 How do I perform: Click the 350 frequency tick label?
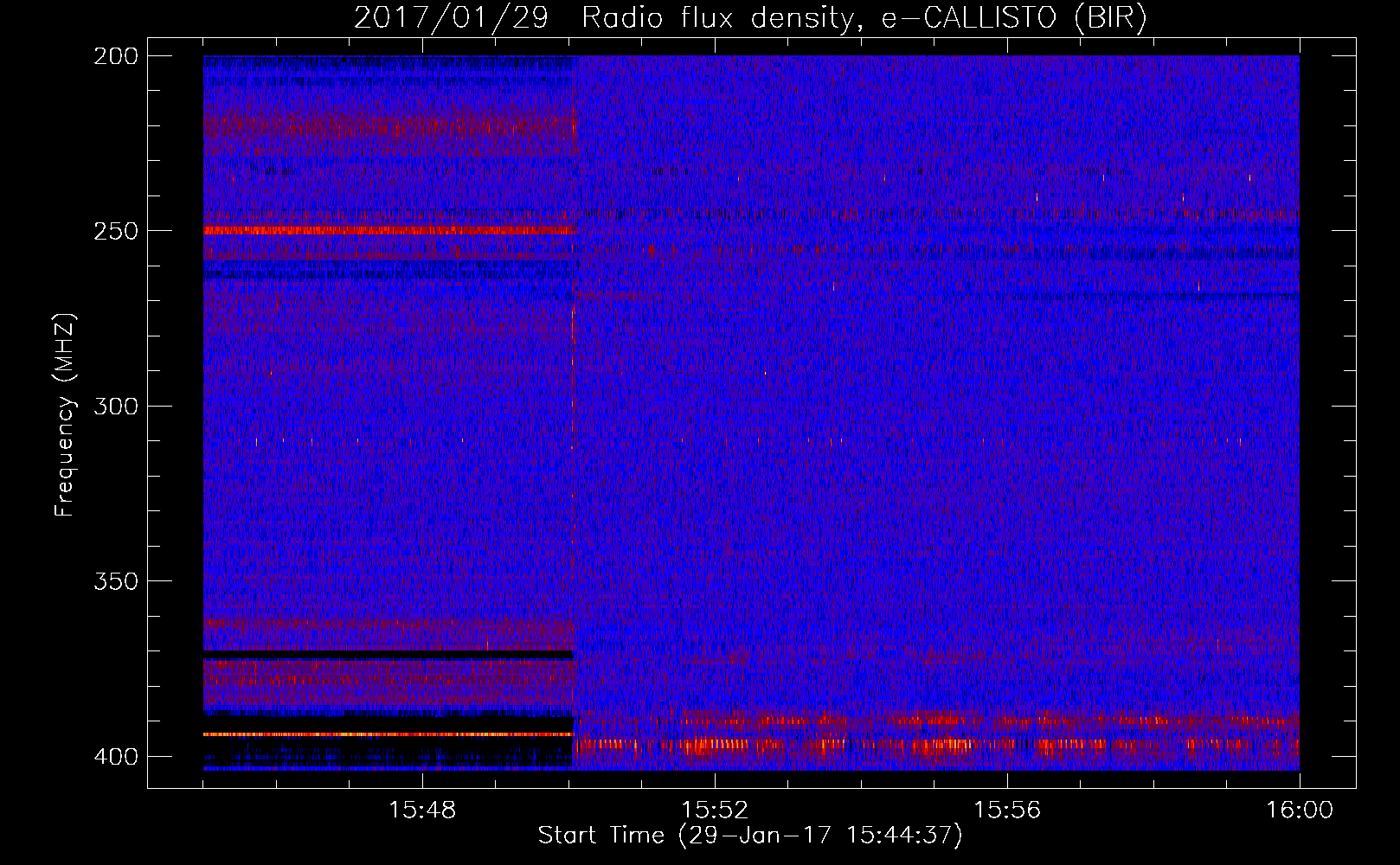pyautogui.click(x=116, y=581)
